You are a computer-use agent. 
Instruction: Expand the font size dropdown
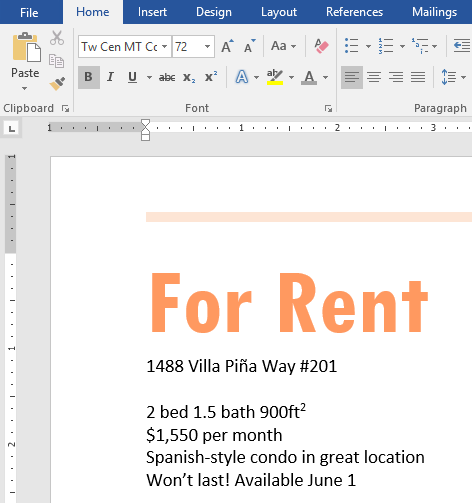pyautogui.click(x=207, y=47)
